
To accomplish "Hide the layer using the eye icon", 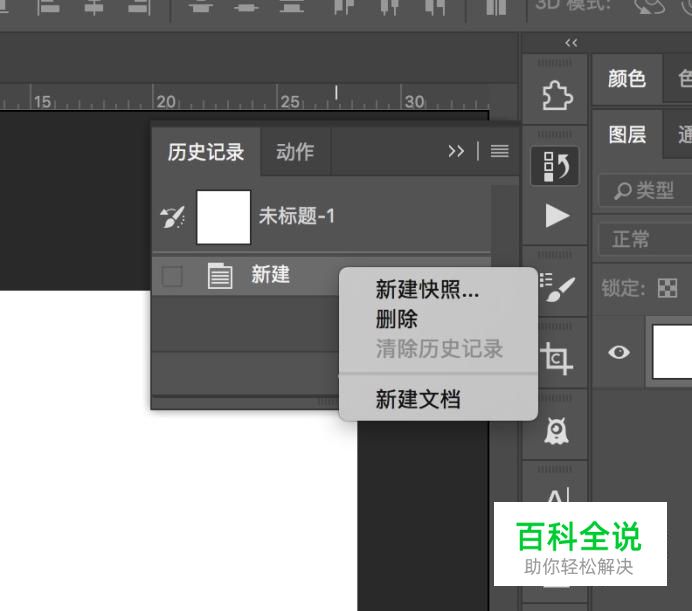I will tap(619, 352).
